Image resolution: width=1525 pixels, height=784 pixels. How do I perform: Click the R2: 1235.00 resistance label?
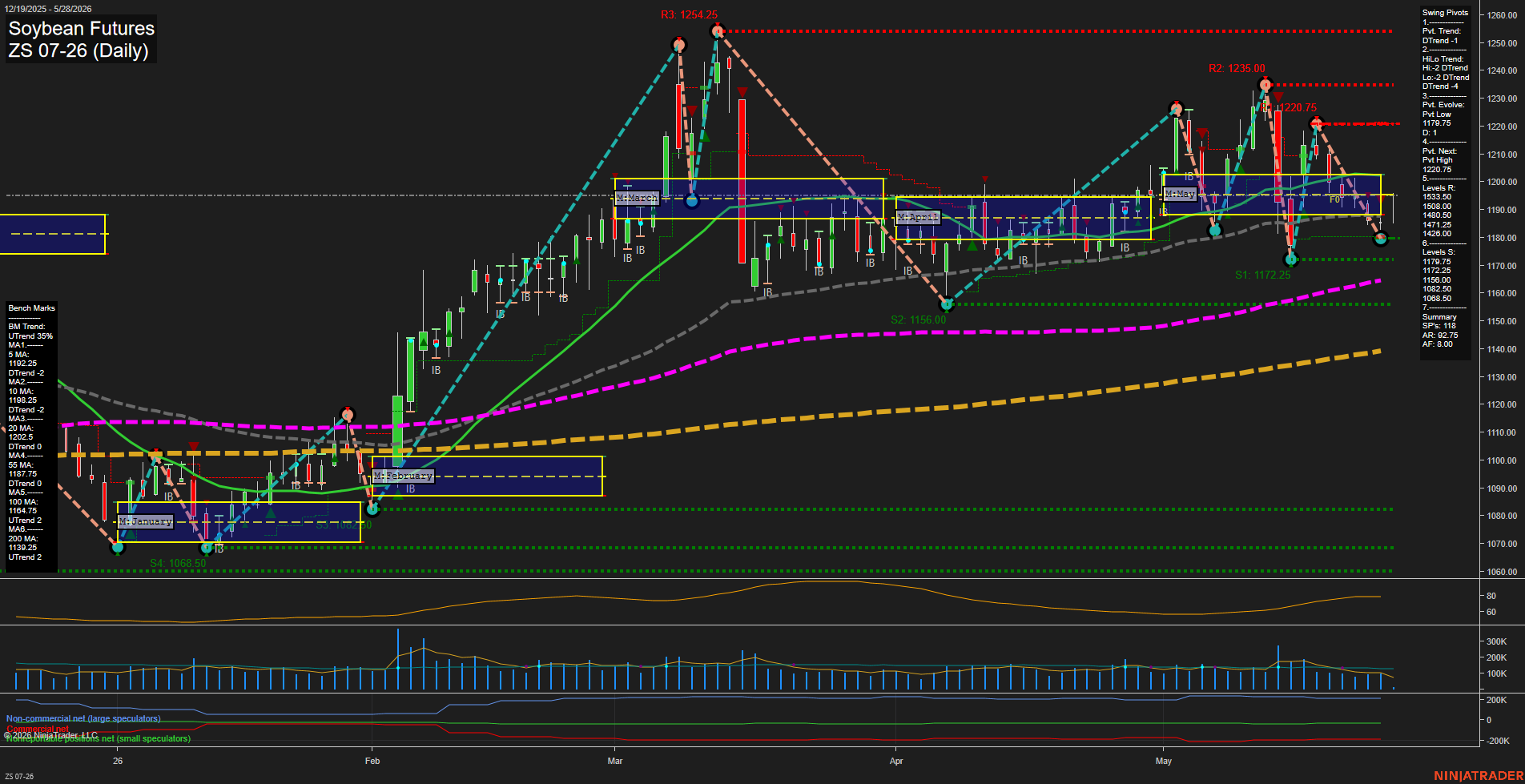[1237, 69]
